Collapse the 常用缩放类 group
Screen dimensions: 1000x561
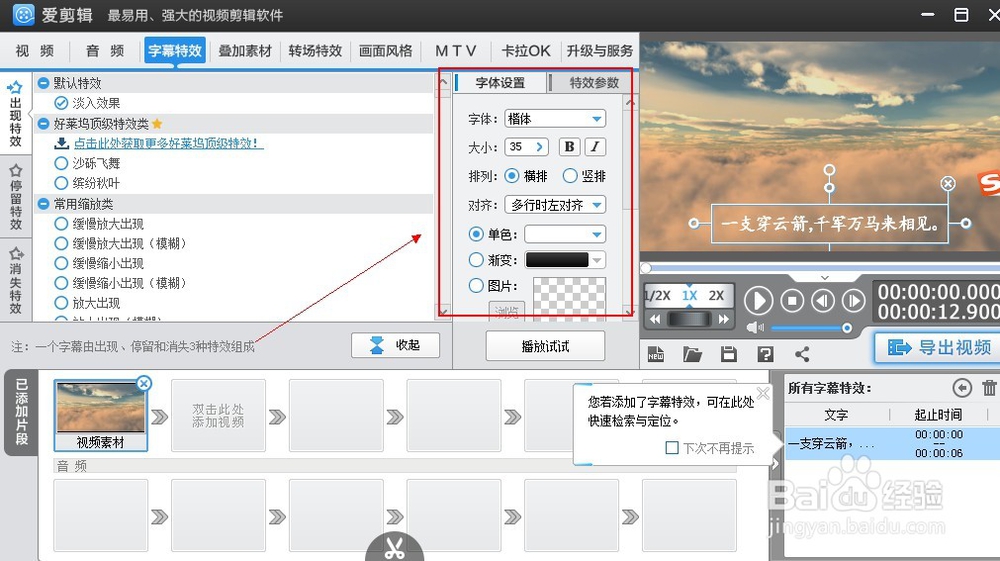tap(43, 204)
